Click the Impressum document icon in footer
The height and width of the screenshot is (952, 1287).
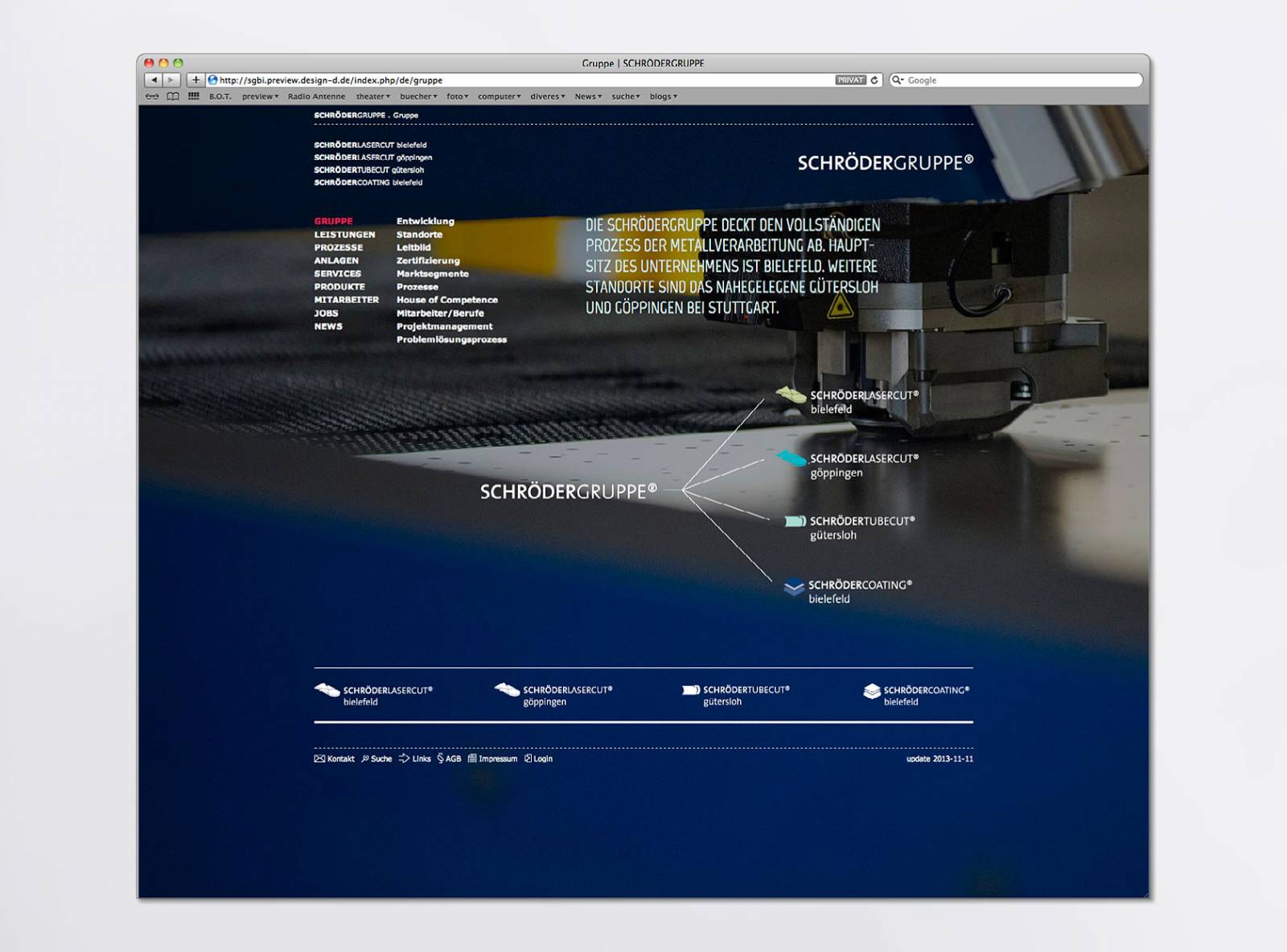(472, 758)
